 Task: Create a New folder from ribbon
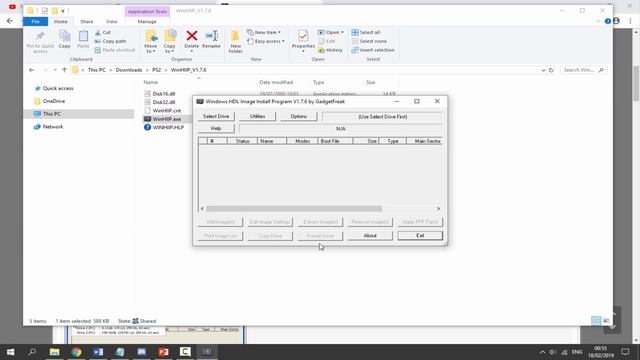coord(236,42)
